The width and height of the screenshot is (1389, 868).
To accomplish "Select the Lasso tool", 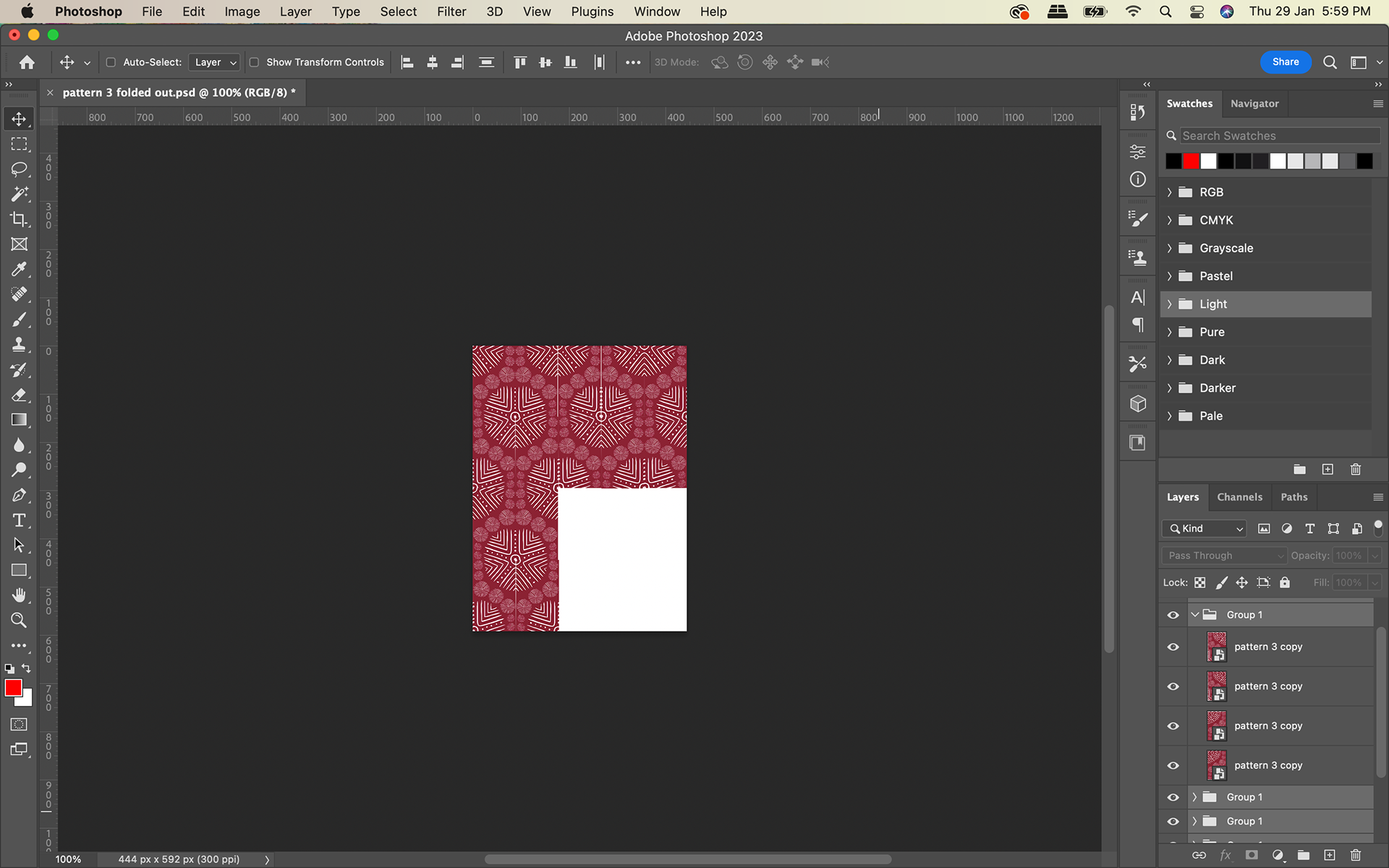I will click(19, 169).
